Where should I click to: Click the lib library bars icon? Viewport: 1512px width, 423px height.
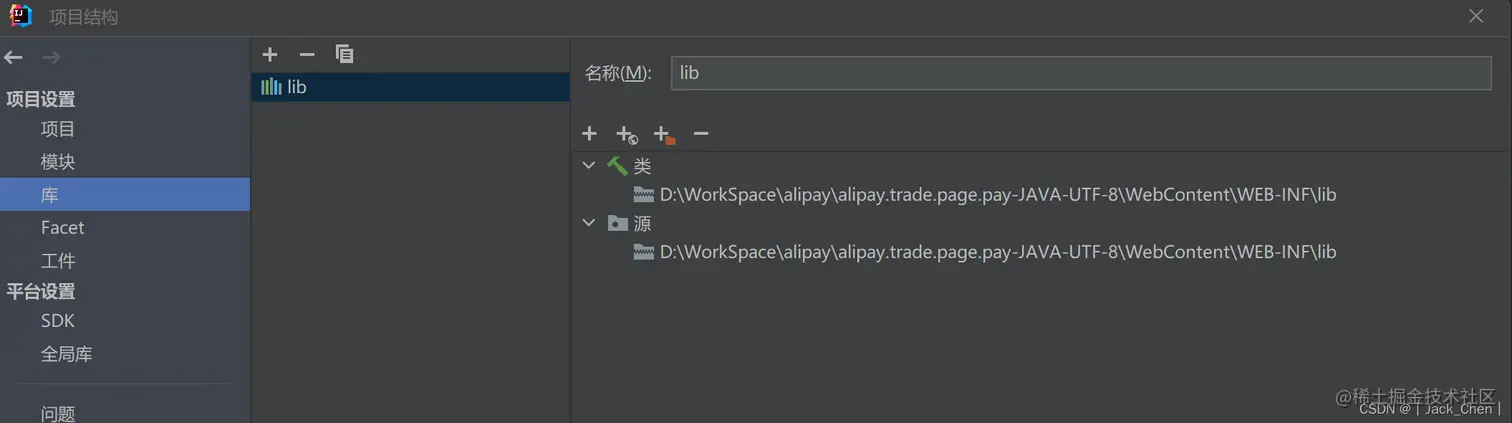point(271,87)
